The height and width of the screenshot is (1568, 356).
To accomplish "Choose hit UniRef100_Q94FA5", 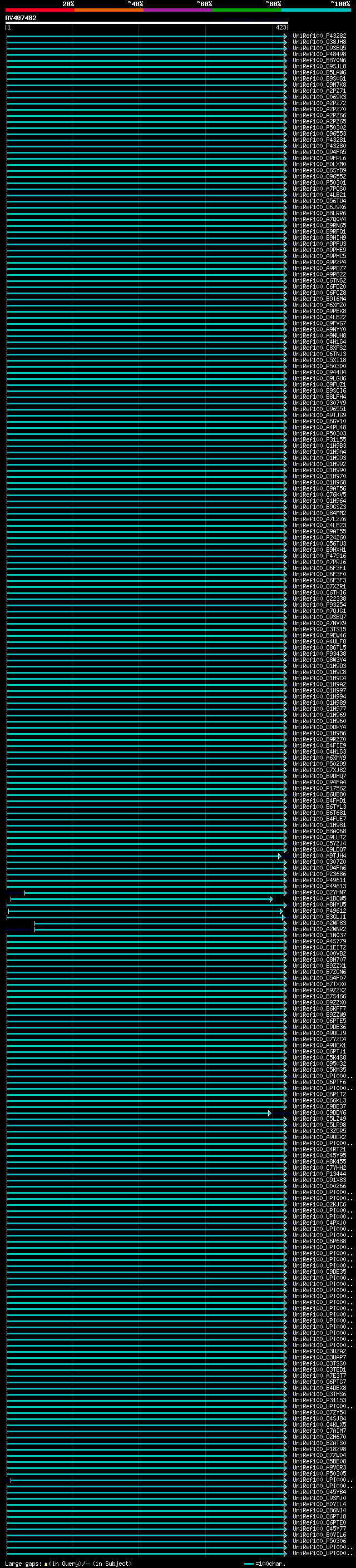I will click(319, 152).
